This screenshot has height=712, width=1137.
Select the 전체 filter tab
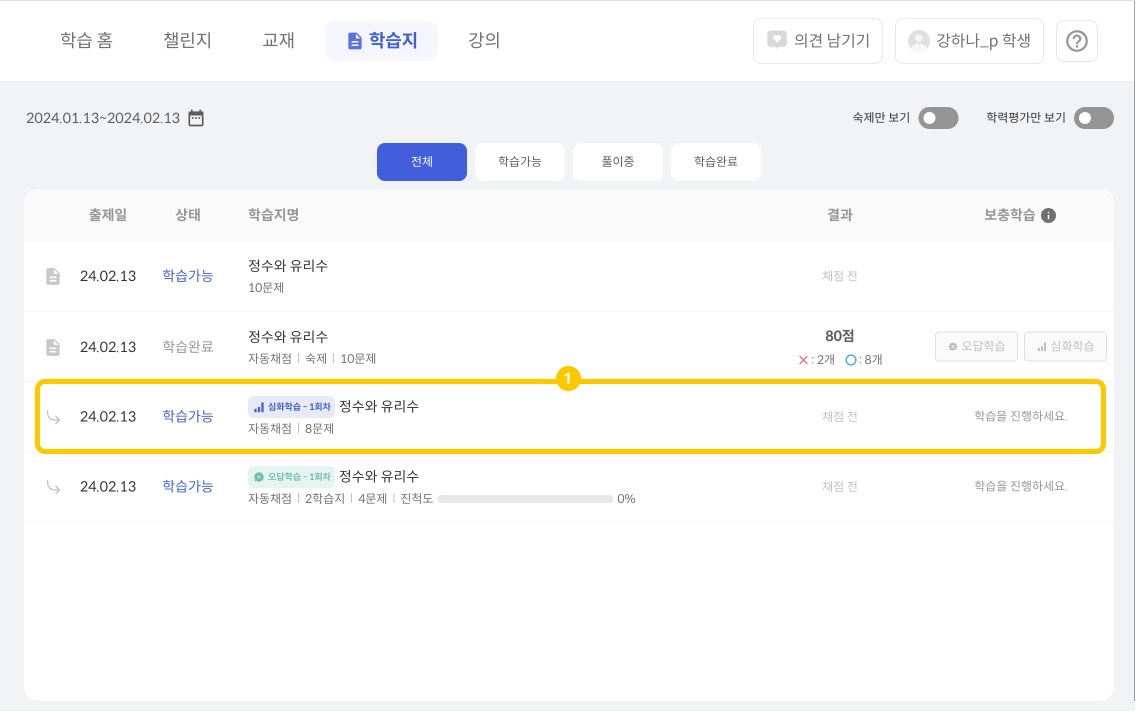pos(421,162)
